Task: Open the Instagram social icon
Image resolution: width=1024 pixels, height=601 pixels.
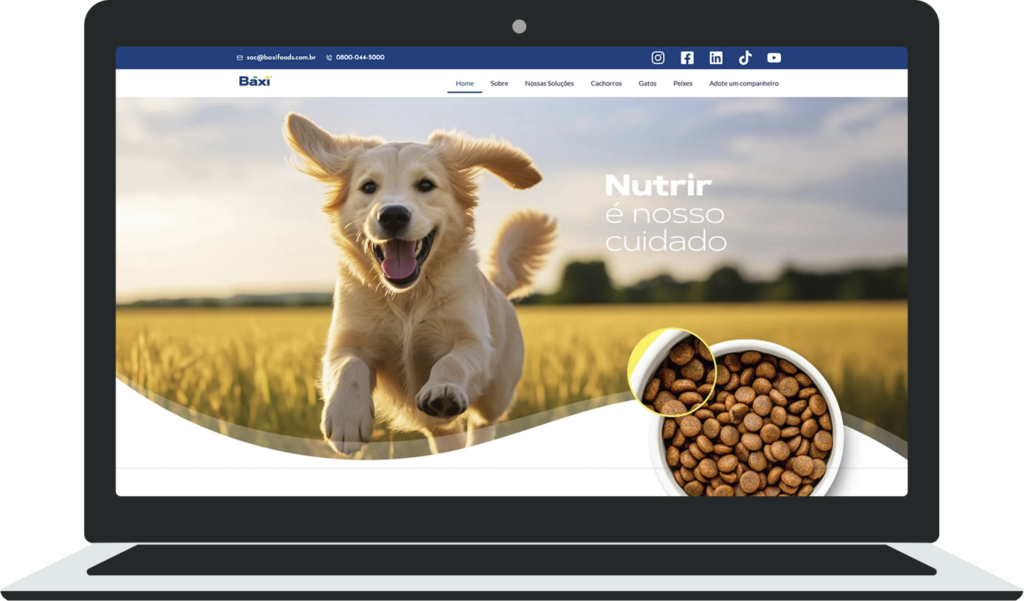Action: coord(658,58)
